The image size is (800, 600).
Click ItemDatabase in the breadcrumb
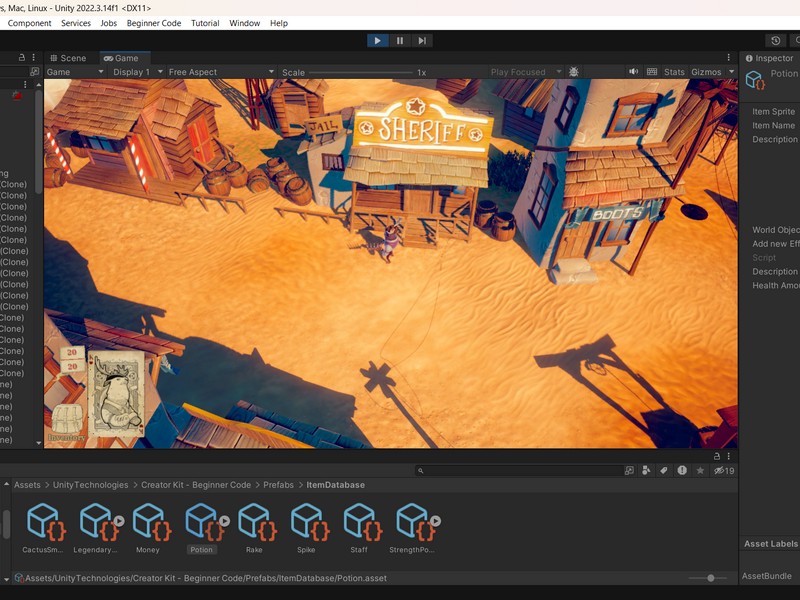[x=336, y=485]
